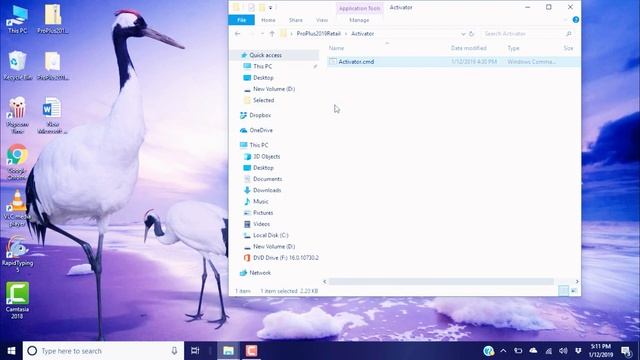Open Task View from taskbar
This screenshot has height=360, width=640.
195,351
